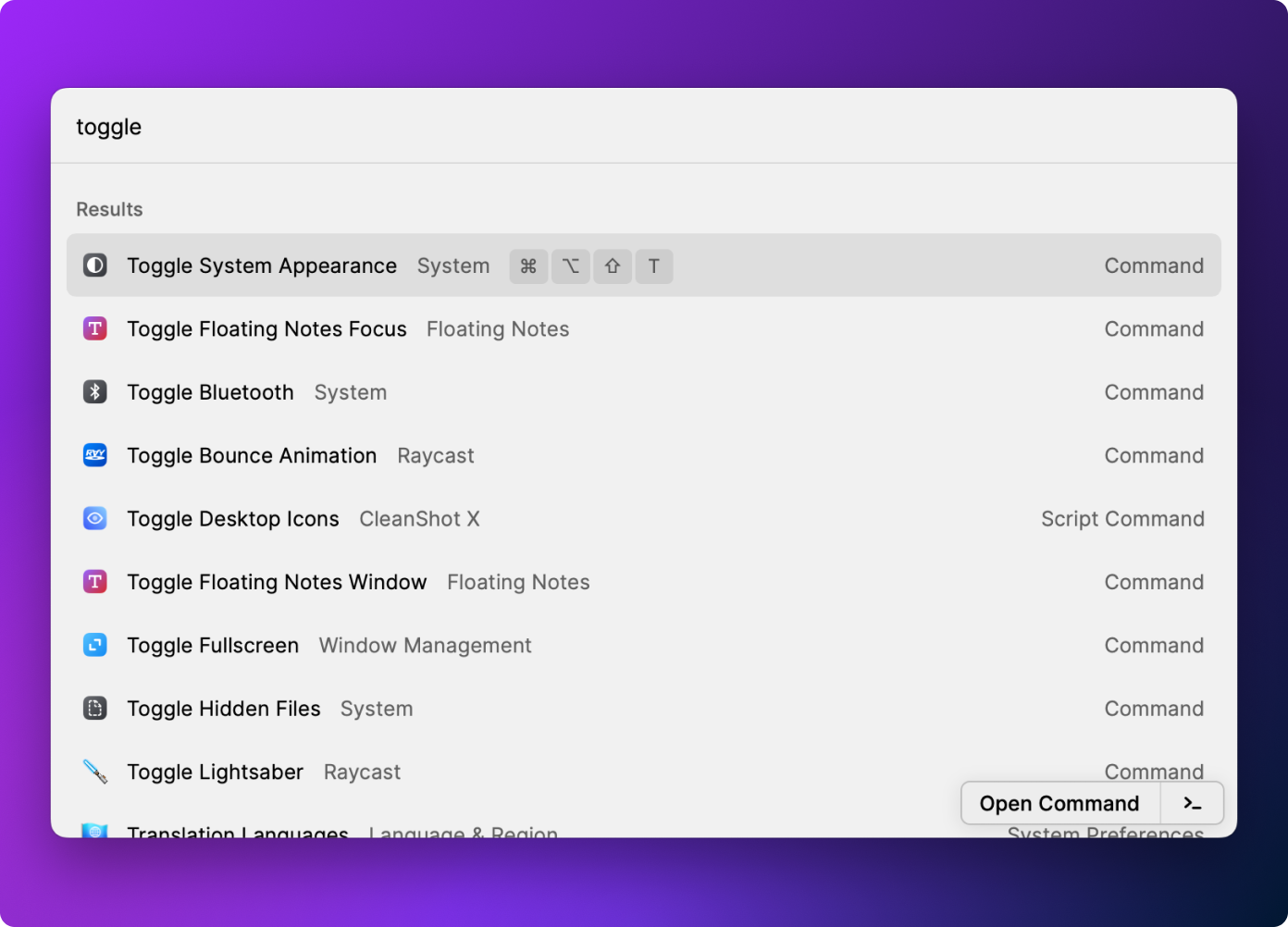This screenshot has width=1288, height=927.
Task: Click the Command key shortcut badge
Action: point(528,266)
